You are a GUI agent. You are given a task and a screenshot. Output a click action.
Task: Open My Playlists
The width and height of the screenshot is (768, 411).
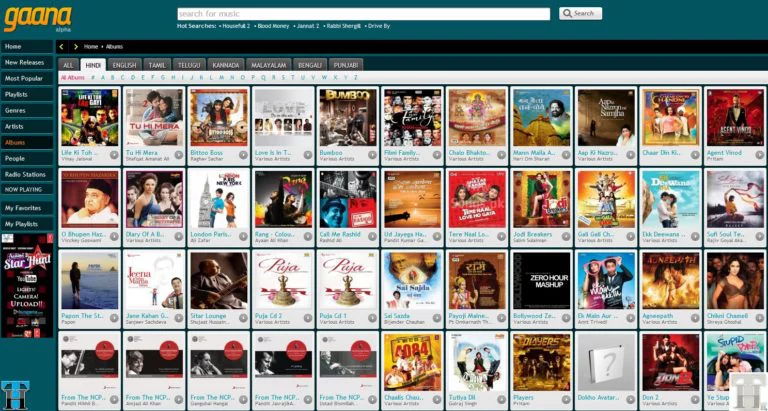27,224
